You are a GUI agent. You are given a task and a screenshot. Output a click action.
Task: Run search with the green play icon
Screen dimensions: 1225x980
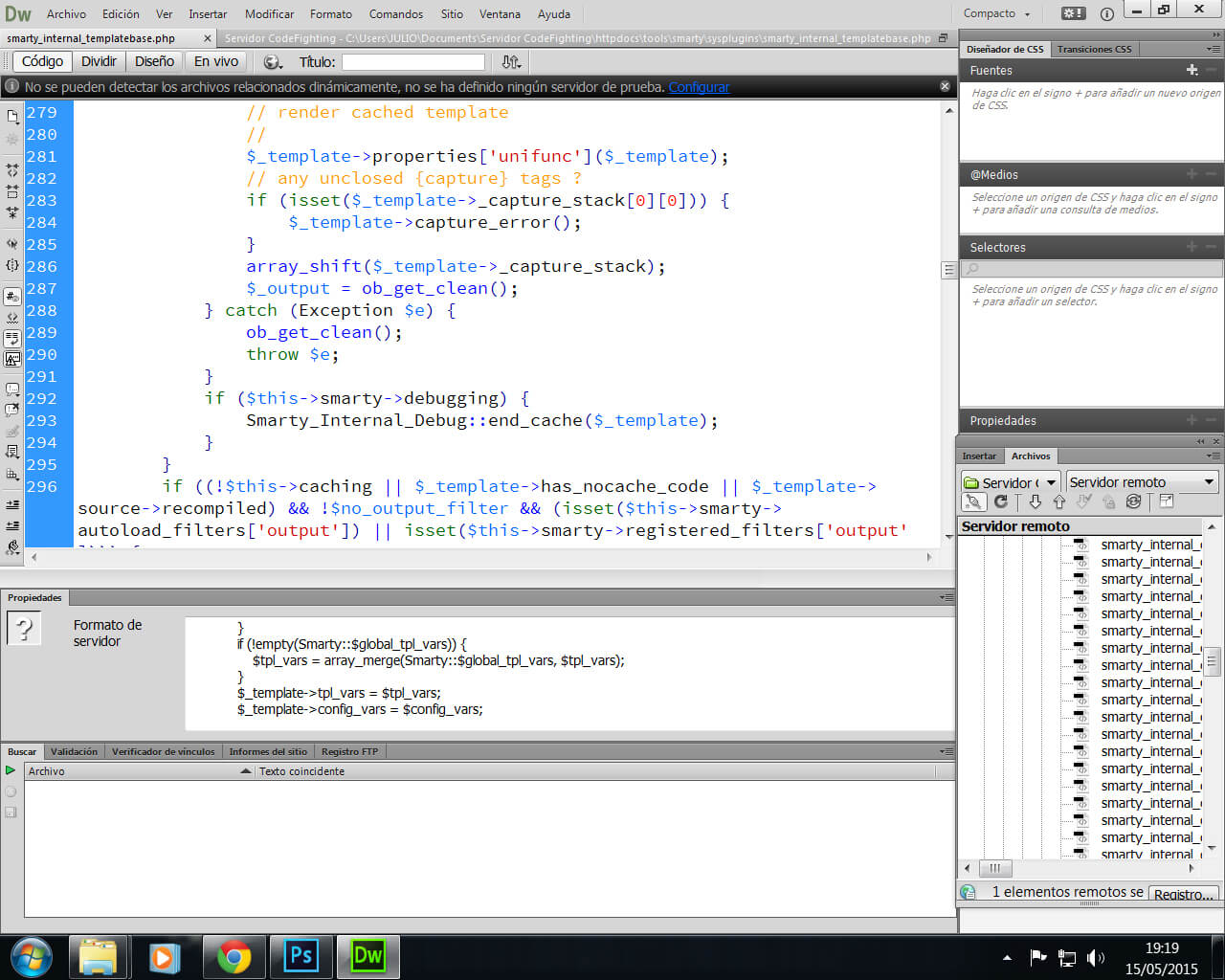tap(11, 770)
